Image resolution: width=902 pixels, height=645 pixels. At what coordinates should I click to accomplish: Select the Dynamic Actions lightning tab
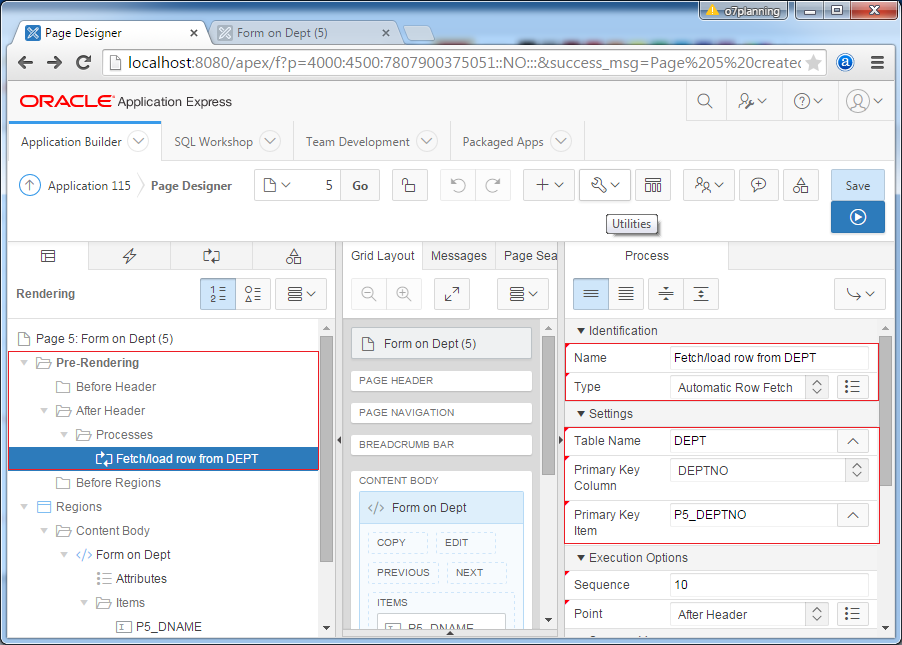point(130,256)
